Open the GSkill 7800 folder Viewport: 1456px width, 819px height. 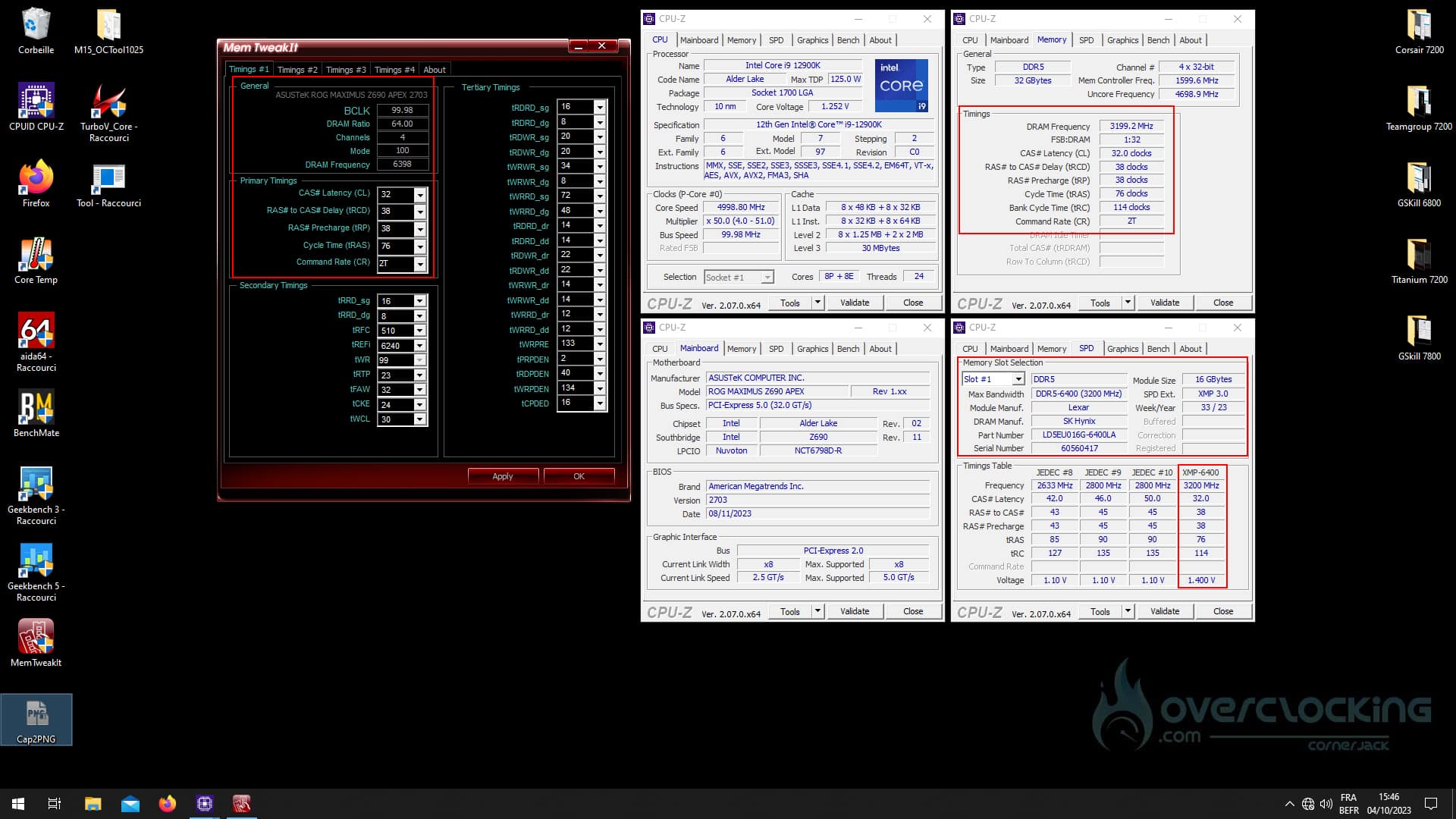click(1419, 337)
